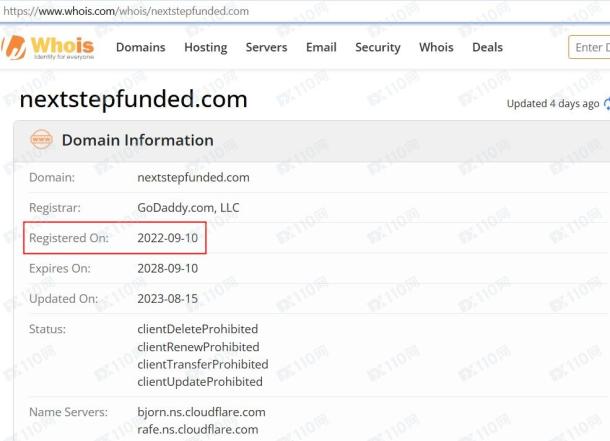Click the clientTransferProhibited status
This screenshot has height=441, width=610.
203,364
